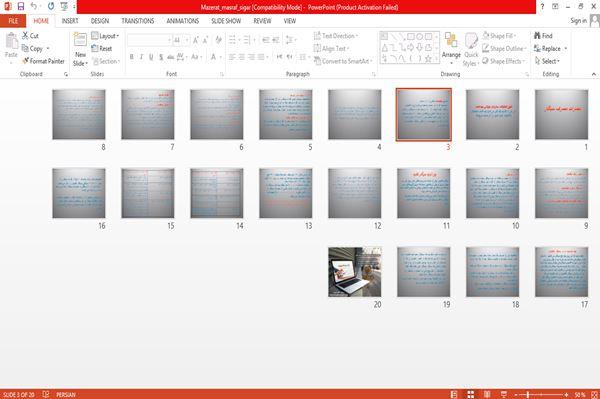Select the star shape in shapes gallery

pos(429,59)
